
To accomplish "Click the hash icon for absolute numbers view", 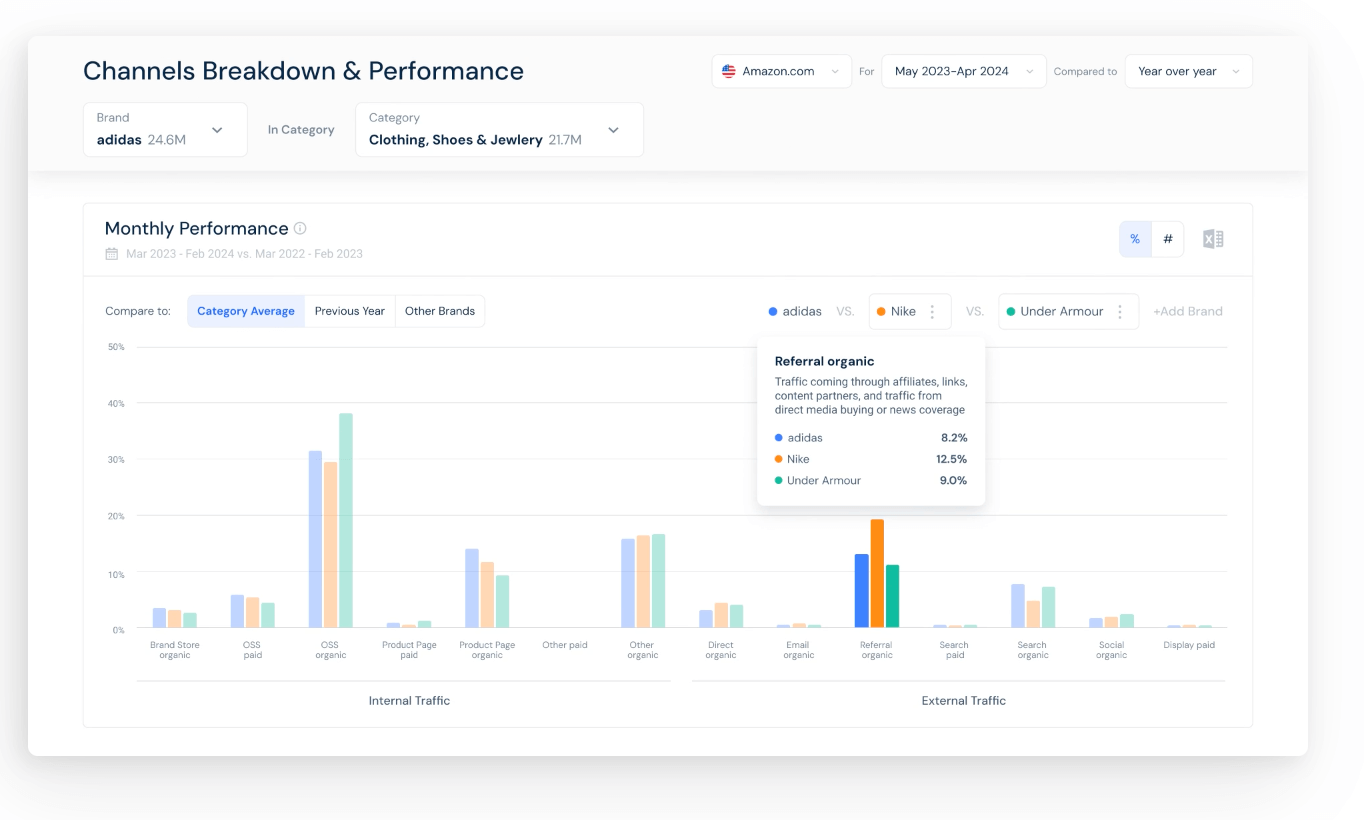I will pyautogui.click(x=1166, y=239).
